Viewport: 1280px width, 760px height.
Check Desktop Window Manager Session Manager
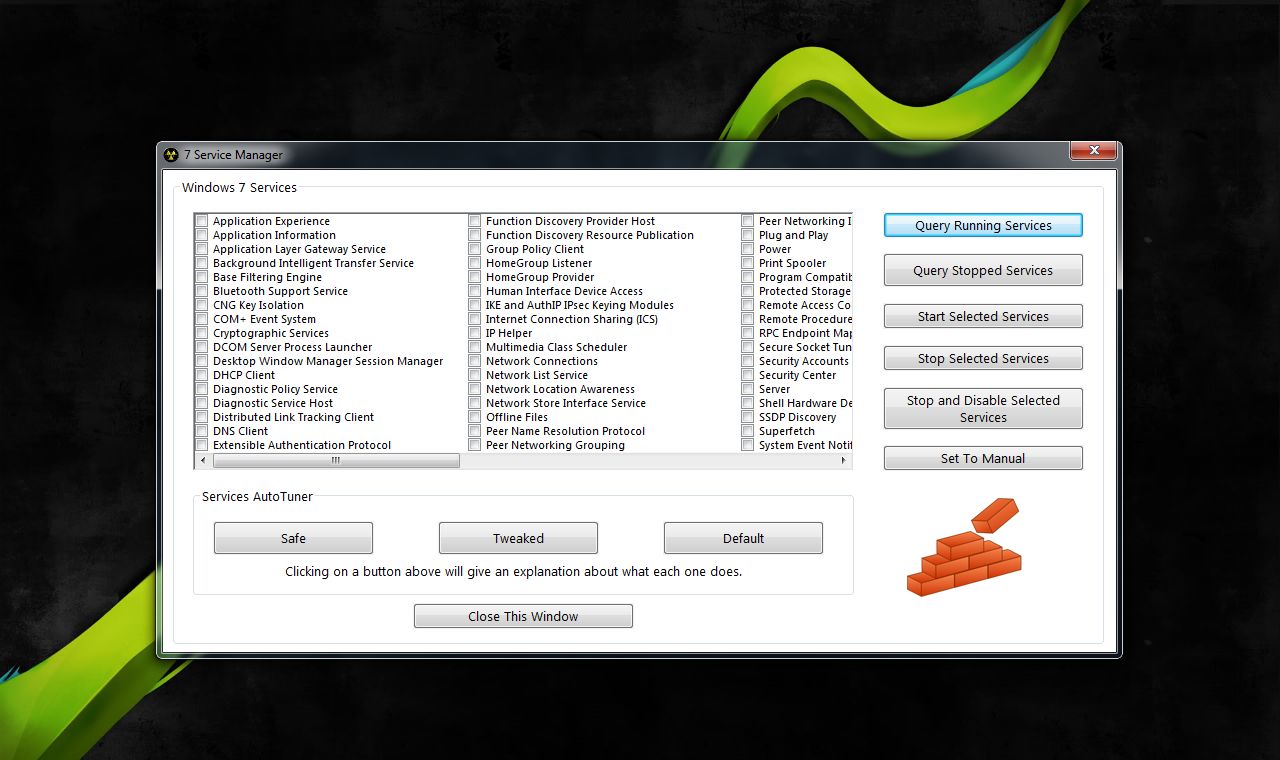click(202, 361)
